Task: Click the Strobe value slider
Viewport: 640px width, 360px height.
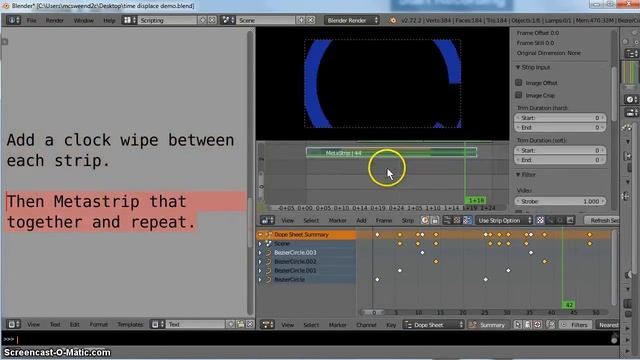Action: [560, 201]
